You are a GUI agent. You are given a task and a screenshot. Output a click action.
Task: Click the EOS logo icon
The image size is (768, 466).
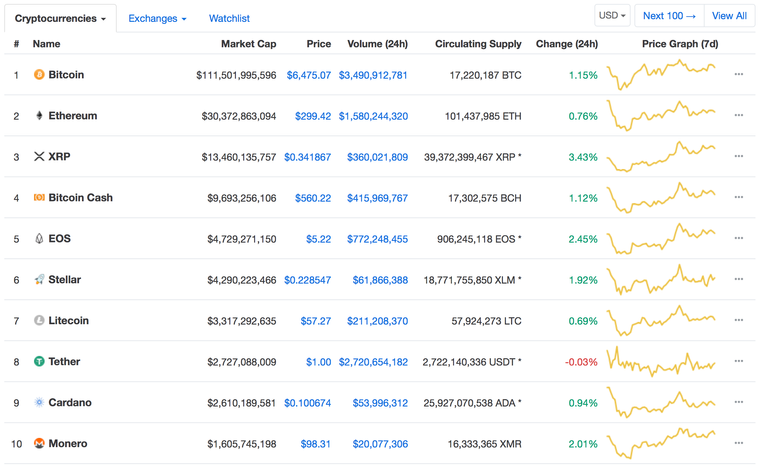[x=39, y=239]
